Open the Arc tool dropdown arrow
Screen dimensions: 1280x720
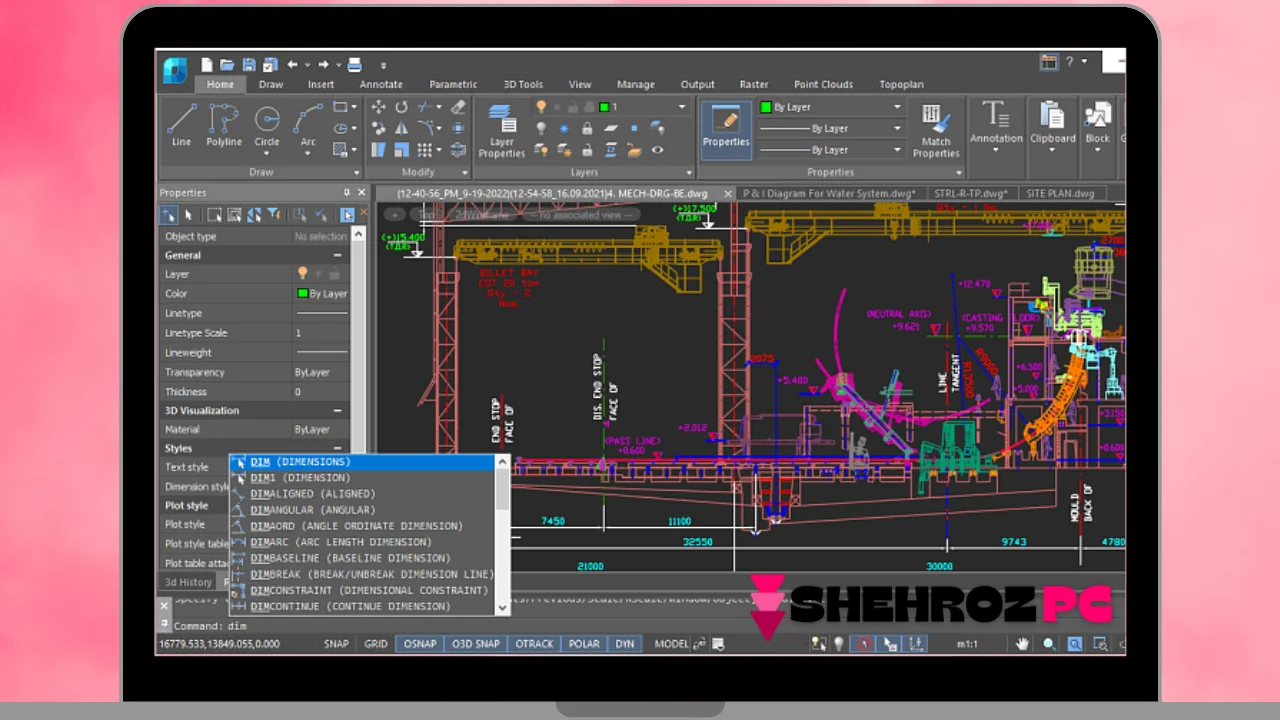click(x=308, y=153)
